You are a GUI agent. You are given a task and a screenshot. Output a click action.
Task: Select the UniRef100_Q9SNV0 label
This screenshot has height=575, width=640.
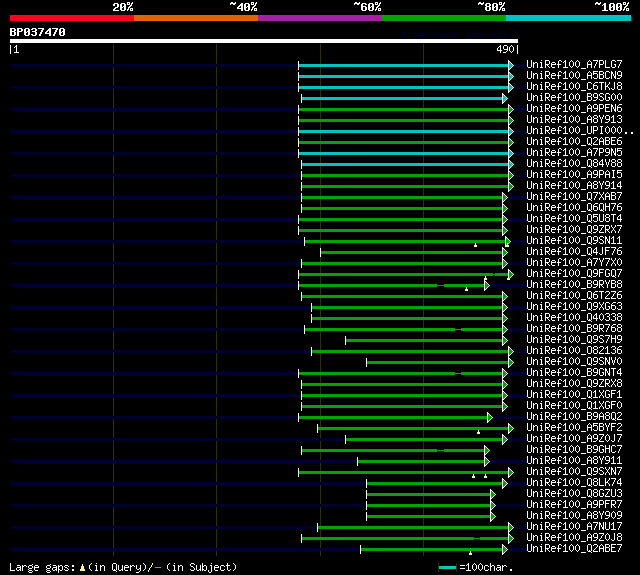(x=574, y=362)
